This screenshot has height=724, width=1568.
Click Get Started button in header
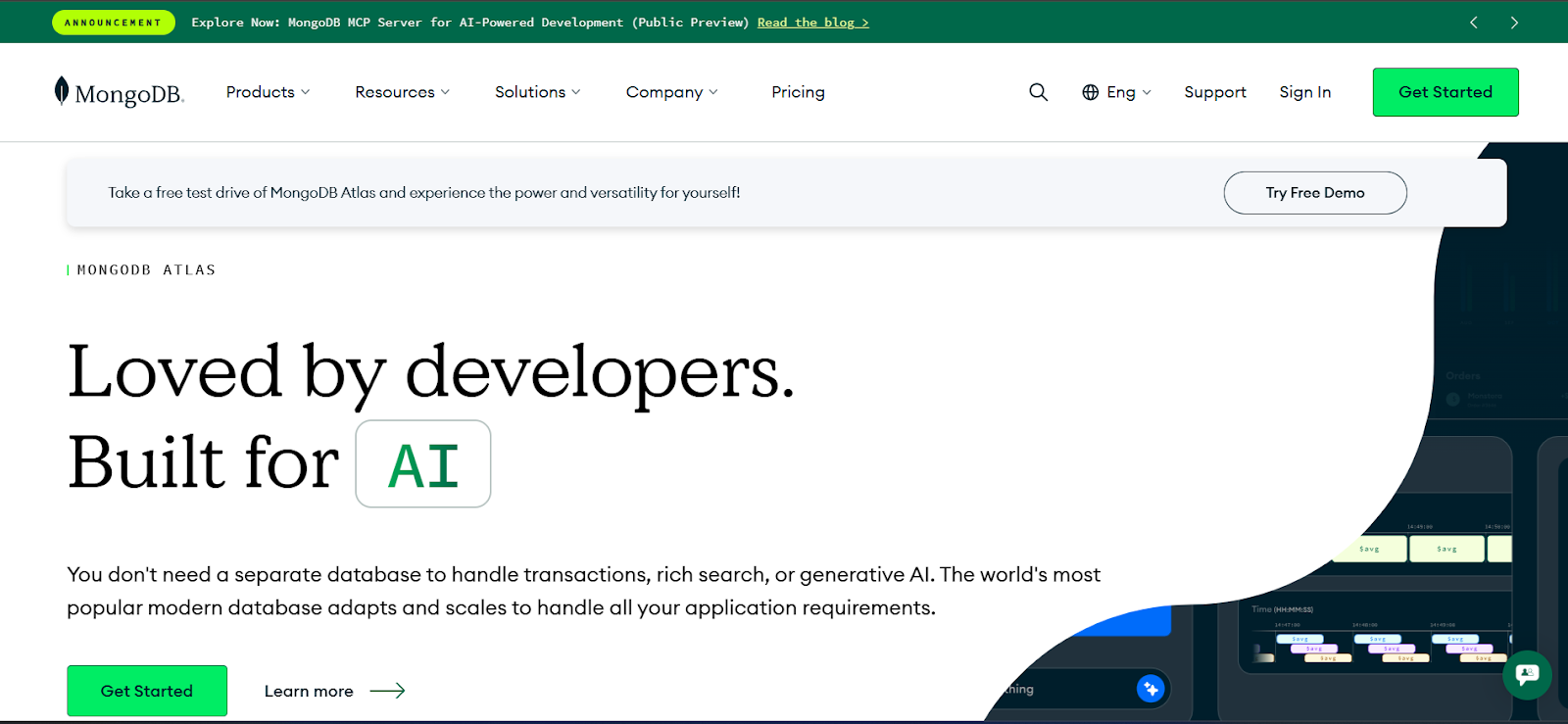1445,92
